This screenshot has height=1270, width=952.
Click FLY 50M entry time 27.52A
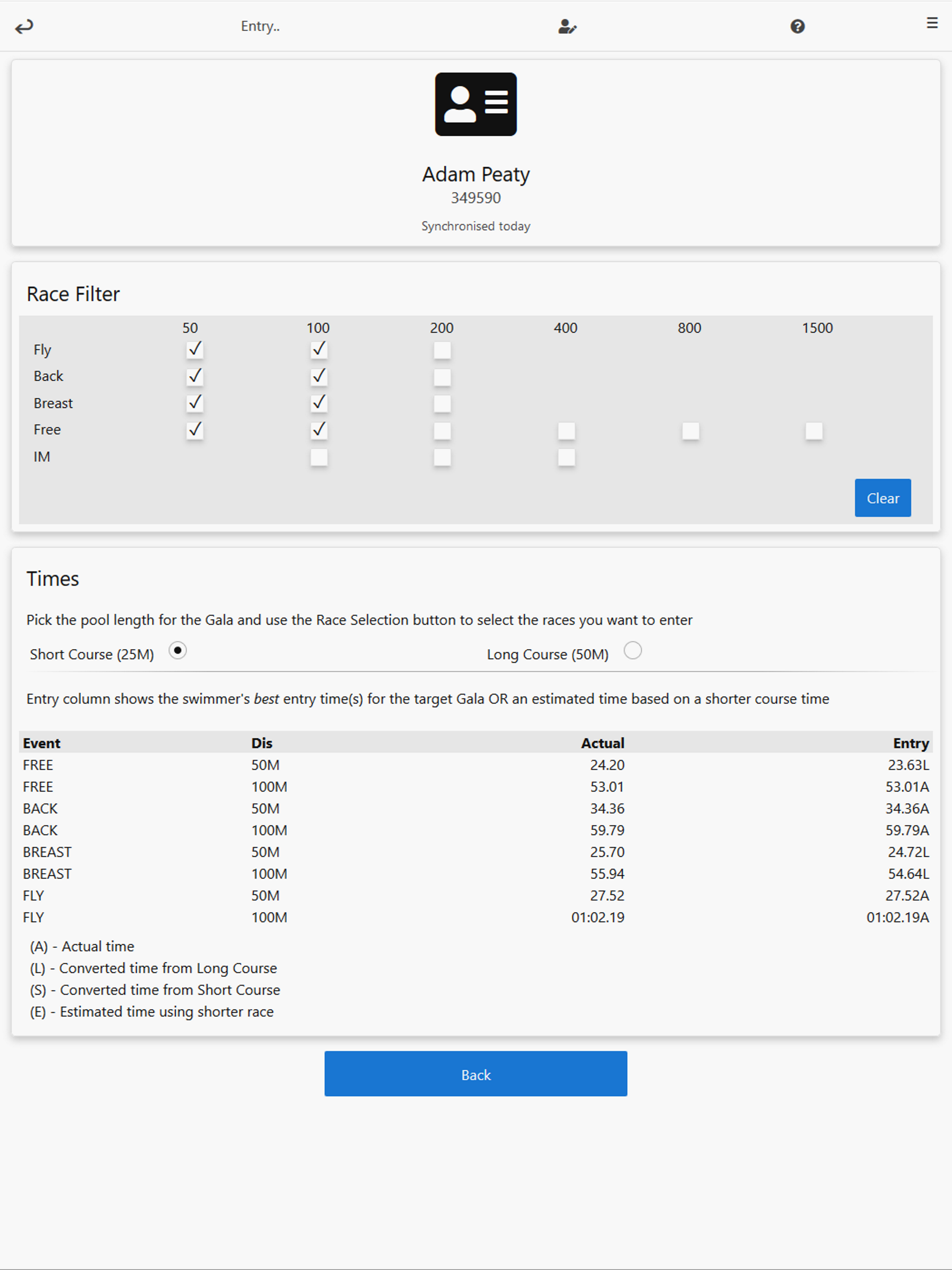[x=907, y=896]
